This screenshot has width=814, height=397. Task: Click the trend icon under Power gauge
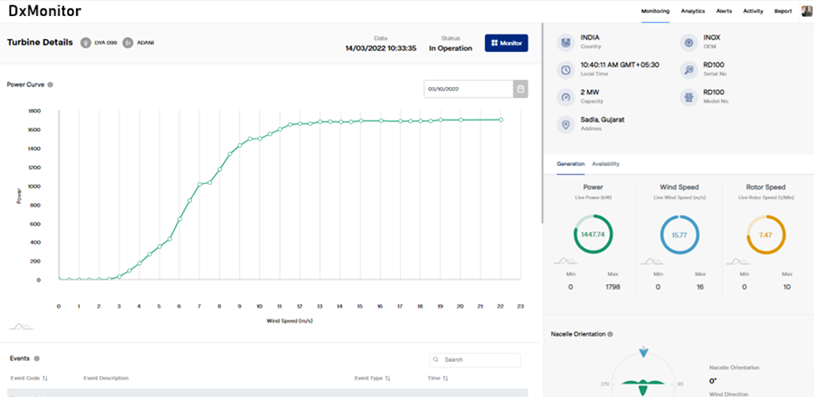pyautogui.click(x=566, y=261)
